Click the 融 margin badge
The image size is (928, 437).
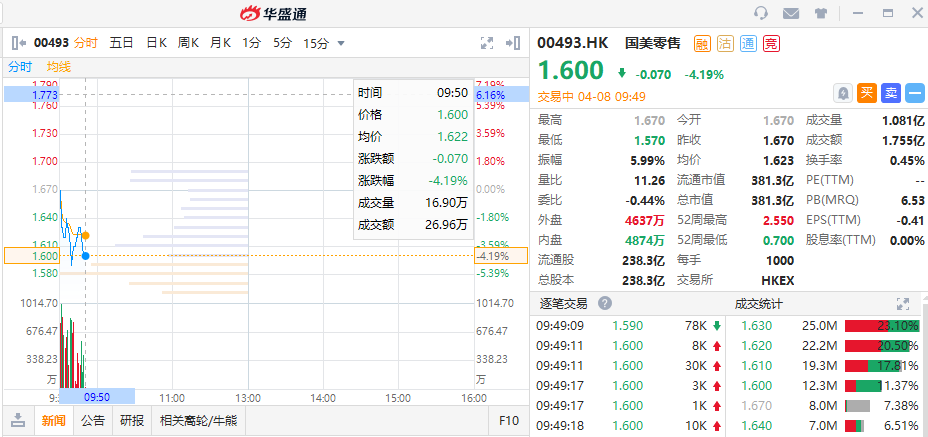[703, 43]
